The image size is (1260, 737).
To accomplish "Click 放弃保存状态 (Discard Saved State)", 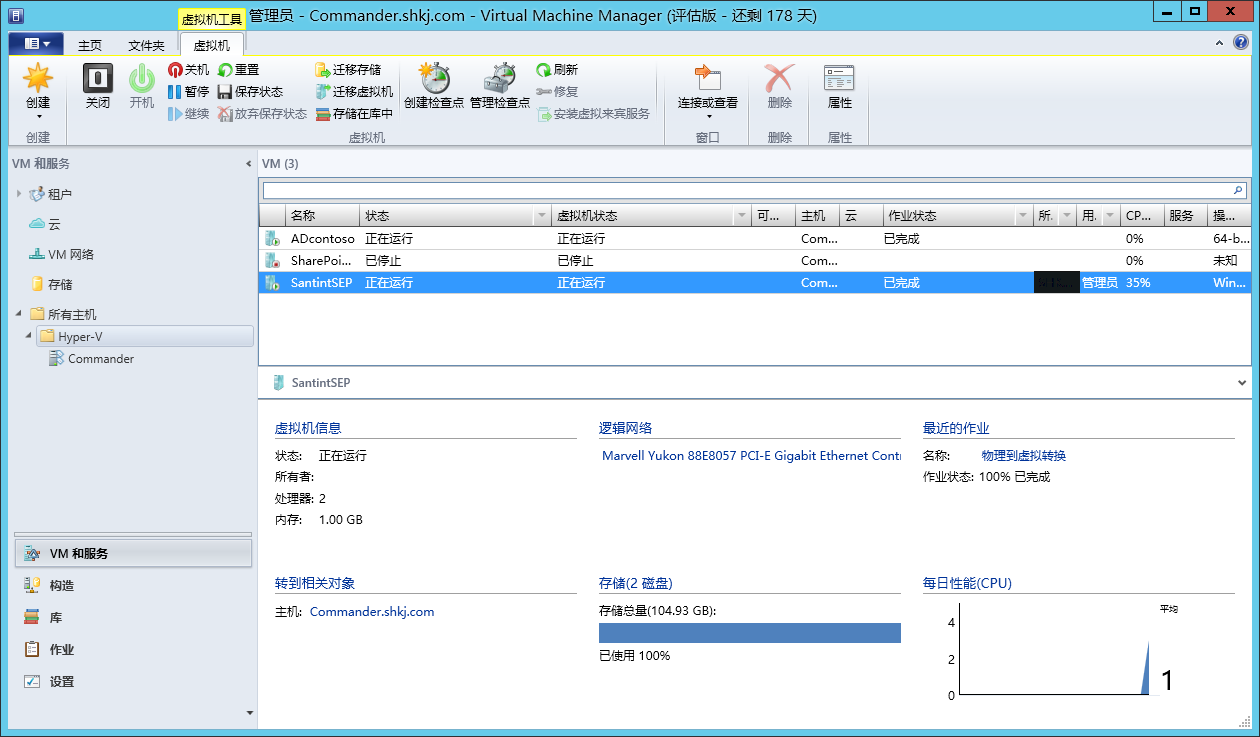I will 262,114.
